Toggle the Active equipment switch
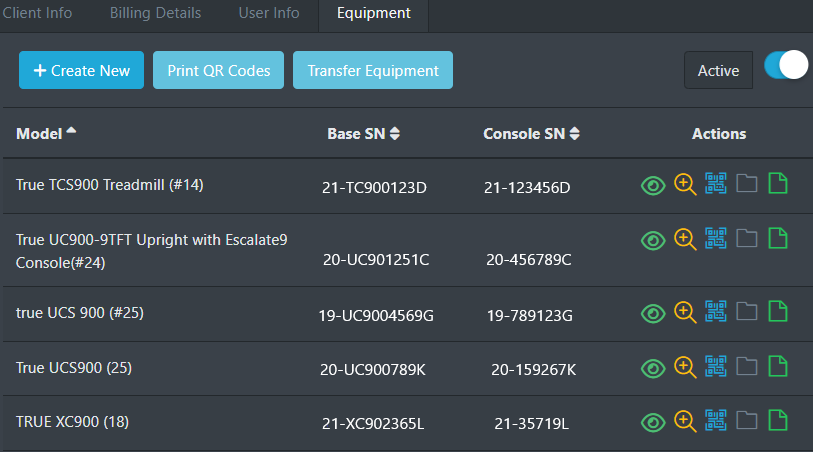 point(785,66)
